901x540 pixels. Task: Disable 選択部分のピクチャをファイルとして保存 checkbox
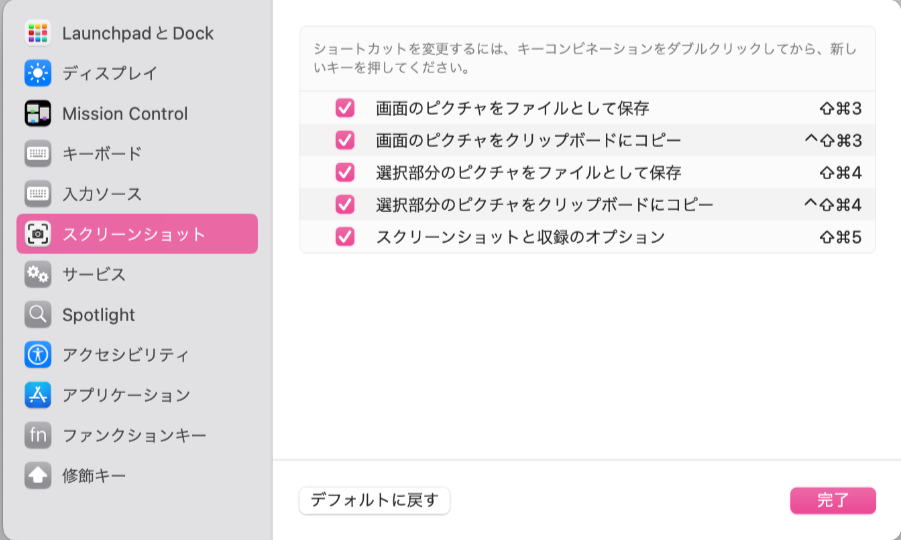click(x=345, y=172)
